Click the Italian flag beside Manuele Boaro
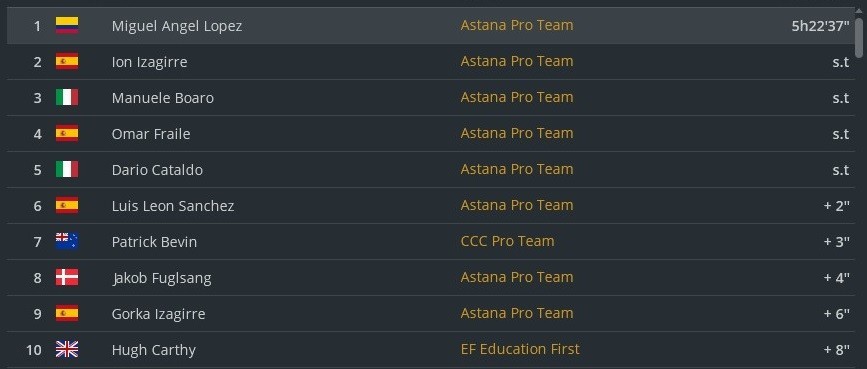 pos(67,97)
